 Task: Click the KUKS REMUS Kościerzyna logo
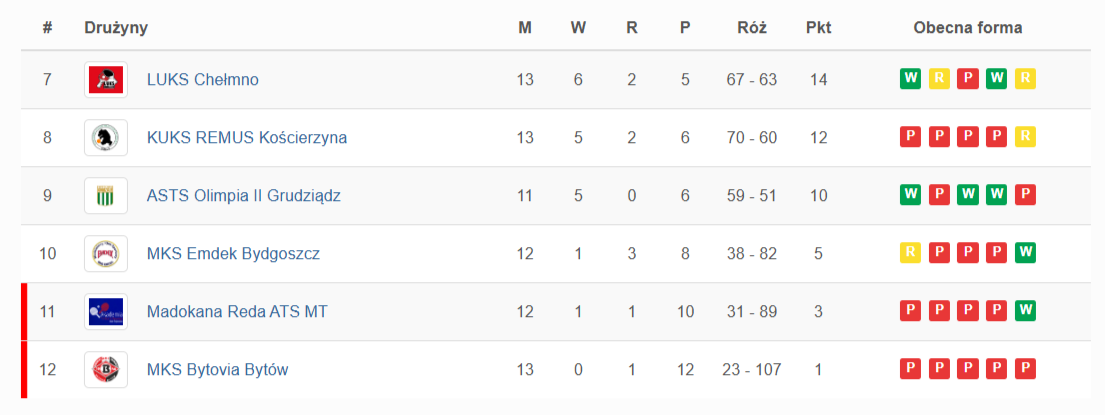click(105, 138)
